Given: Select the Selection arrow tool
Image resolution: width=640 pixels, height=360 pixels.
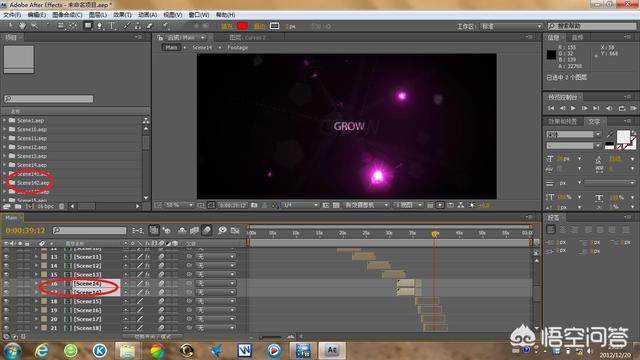Looking at the screenshot, I should [11, 26].
